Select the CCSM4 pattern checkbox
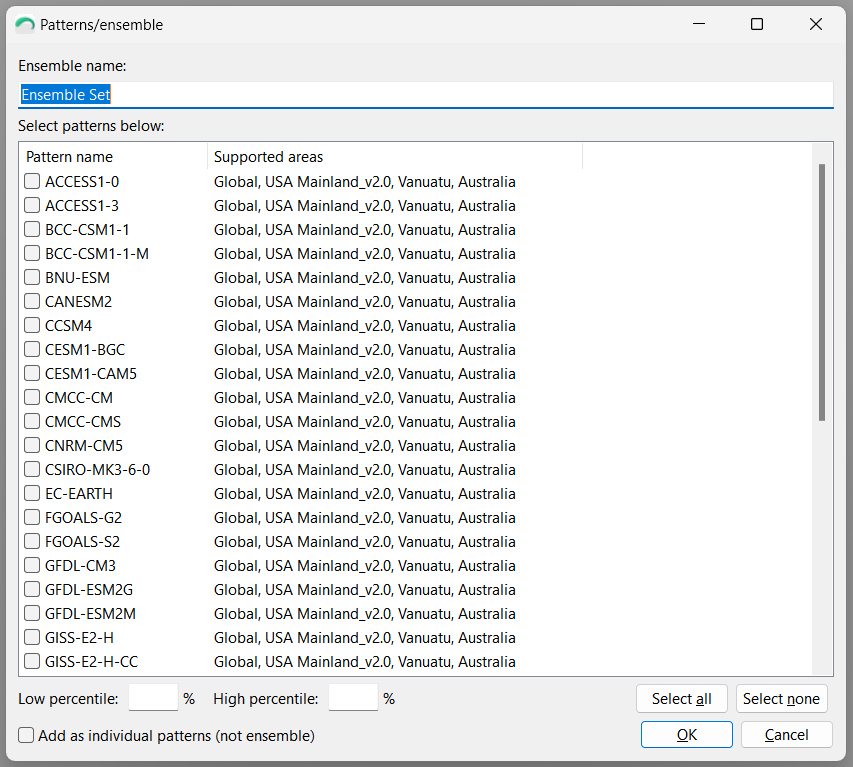The height and width of the screenshot is (767, 853). (x=32, y=325)
